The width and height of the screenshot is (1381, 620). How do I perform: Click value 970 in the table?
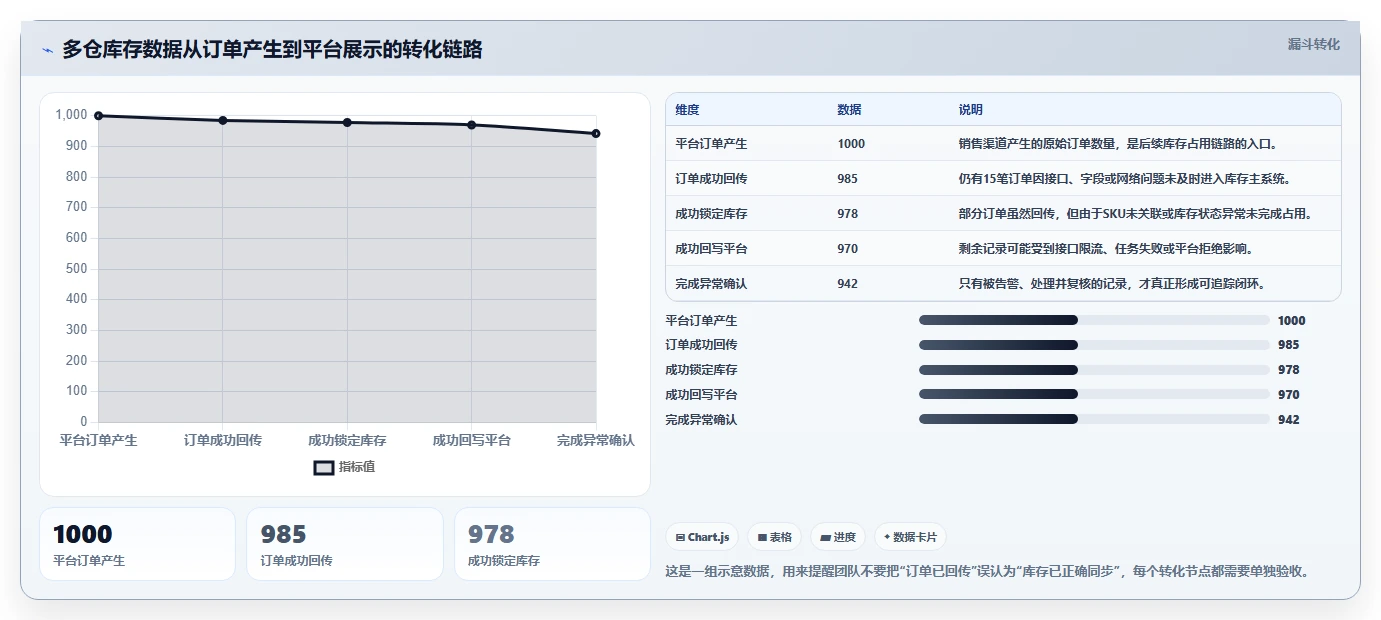(848, 249)
